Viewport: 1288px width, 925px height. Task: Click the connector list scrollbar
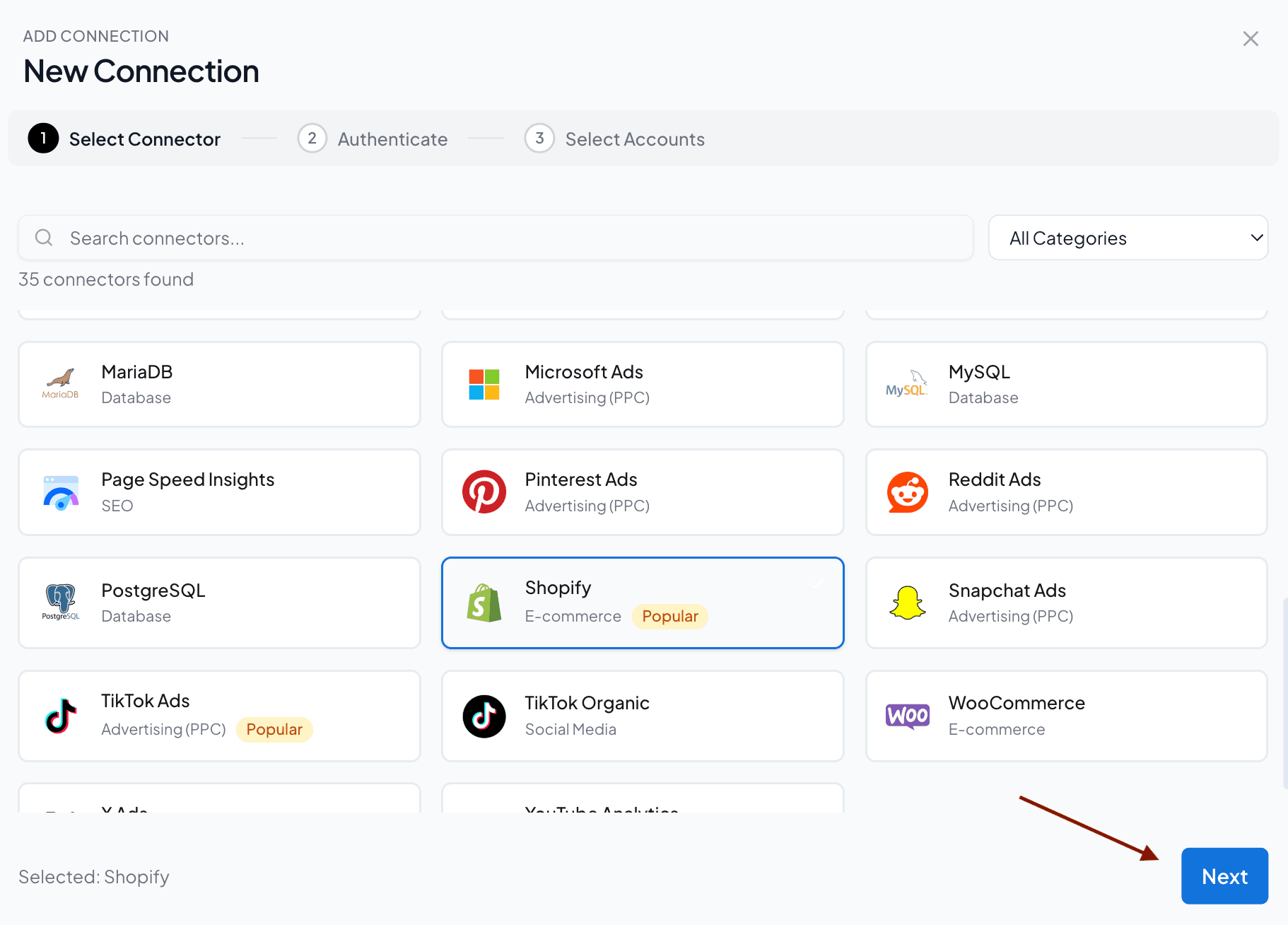pos(1284,693)
